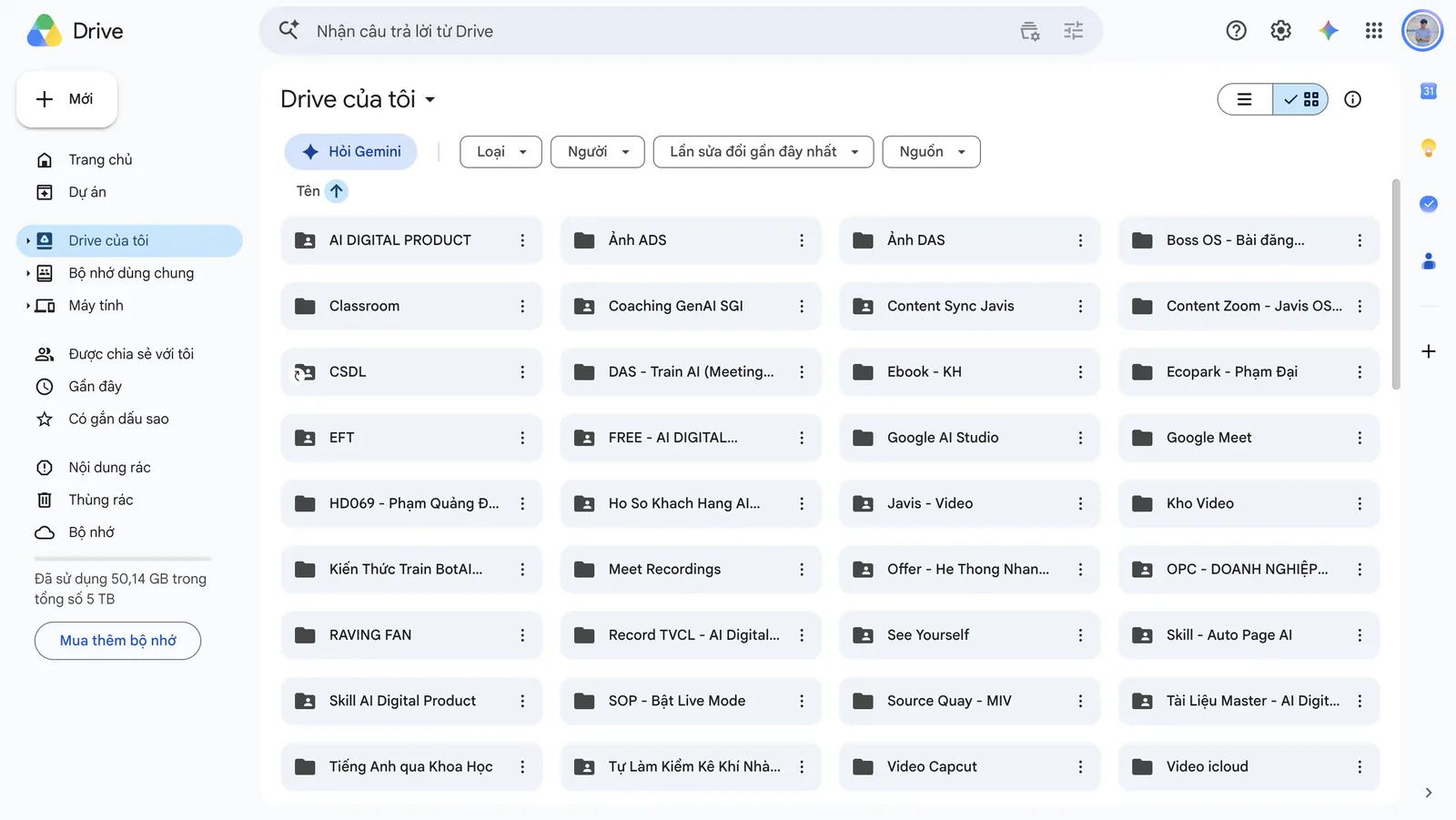Open the AI DIGITAL PRODUCT folder
Viewport: 1456px width, 820px height.
coord(411,240)
